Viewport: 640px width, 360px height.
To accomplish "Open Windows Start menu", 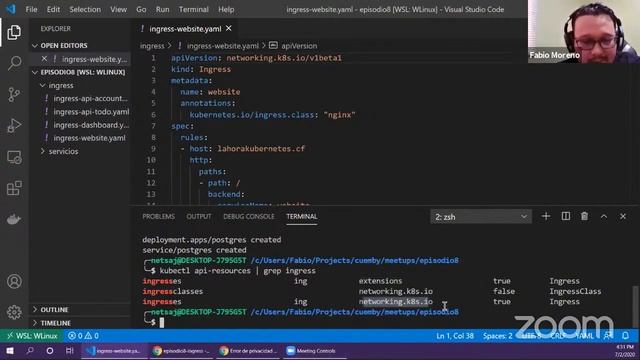I will 10,351.
